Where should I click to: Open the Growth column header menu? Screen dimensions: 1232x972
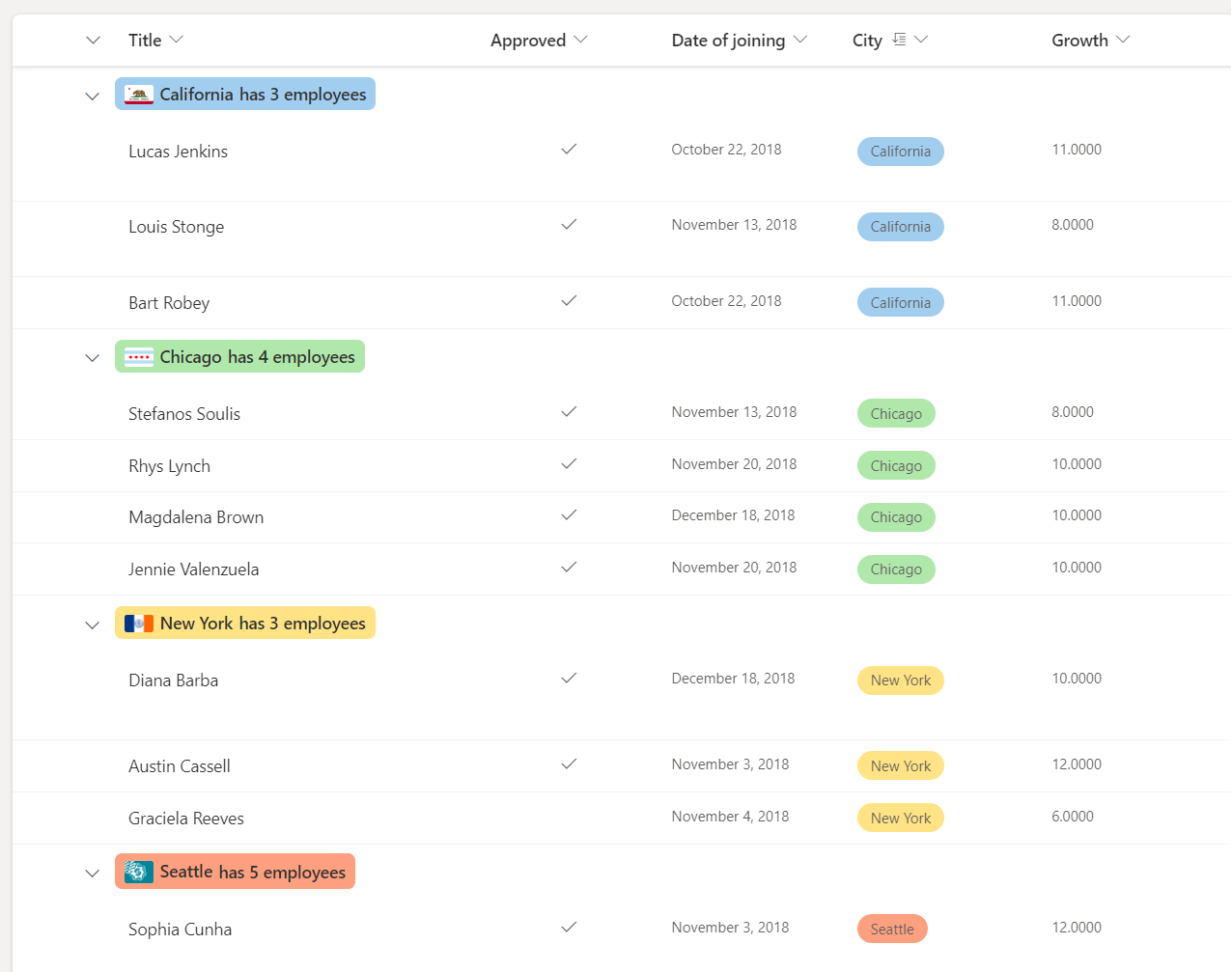pyautogui.click(x=1123, y=40)
